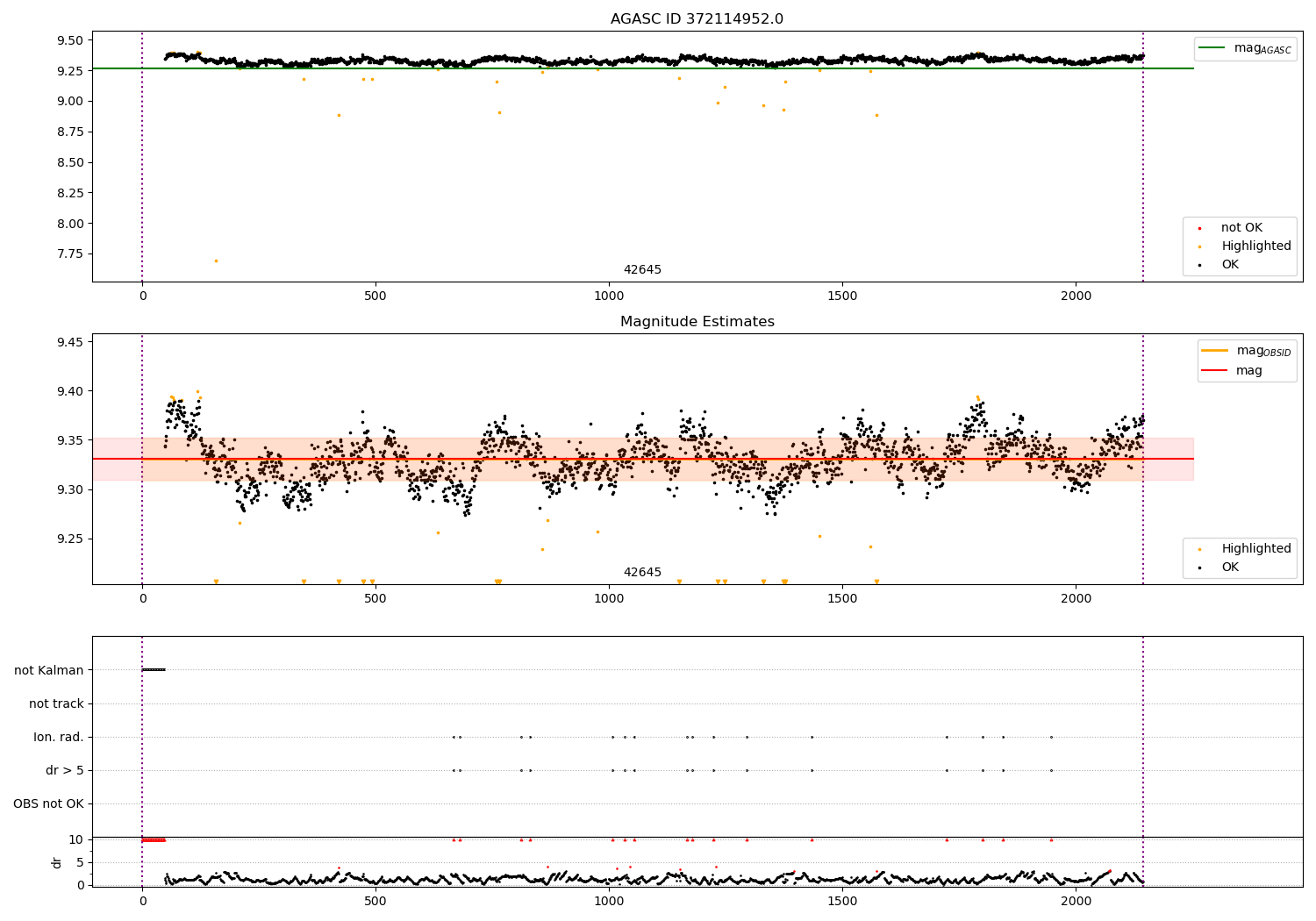1316x921 pixels.
Task: Click the green mag AGASC legend line sample
Action: coord(1212,47)
